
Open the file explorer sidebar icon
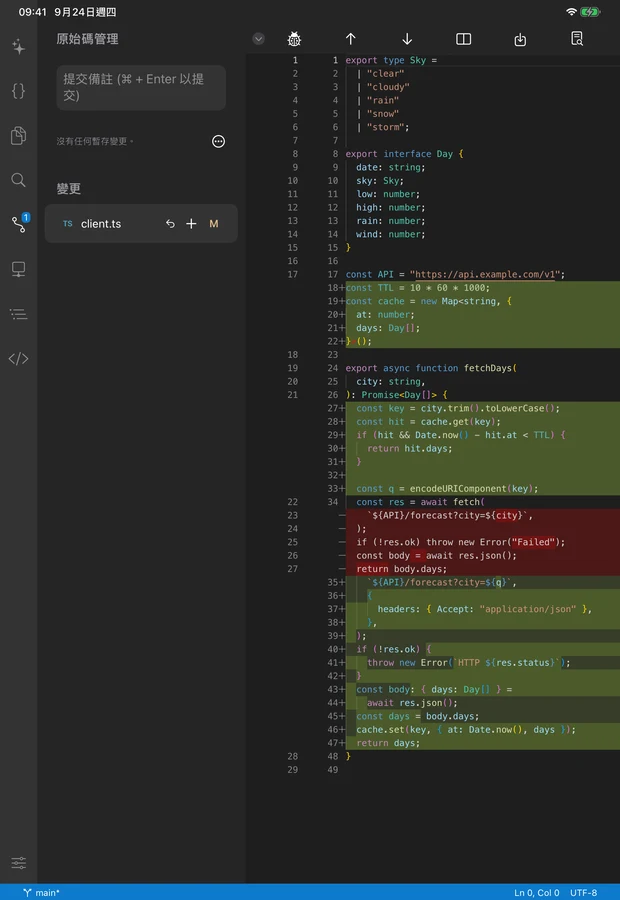[x=18, y=135]
